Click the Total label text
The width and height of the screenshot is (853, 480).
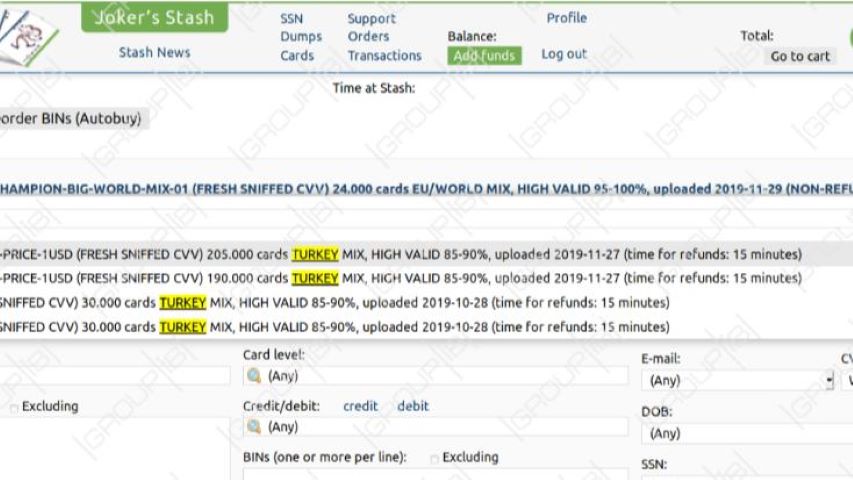point(757,36)
